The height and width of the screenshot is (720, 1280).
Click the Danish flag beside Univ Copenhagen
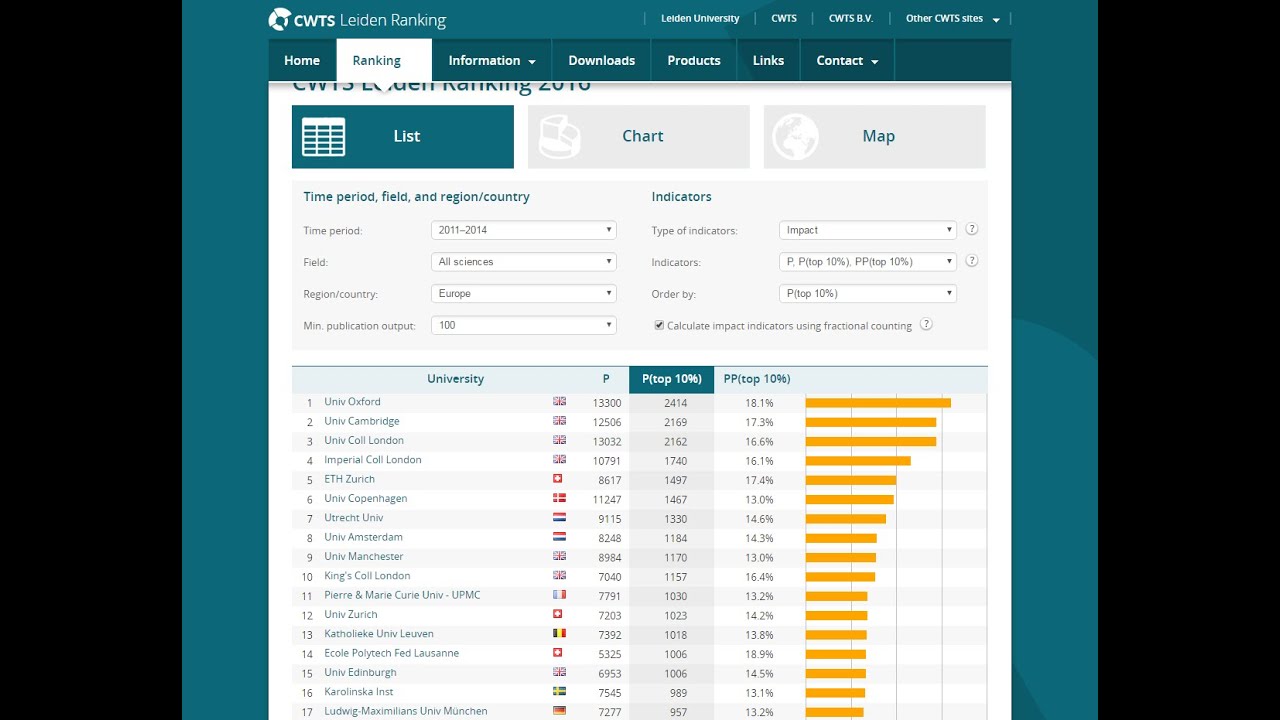(559, 498)
